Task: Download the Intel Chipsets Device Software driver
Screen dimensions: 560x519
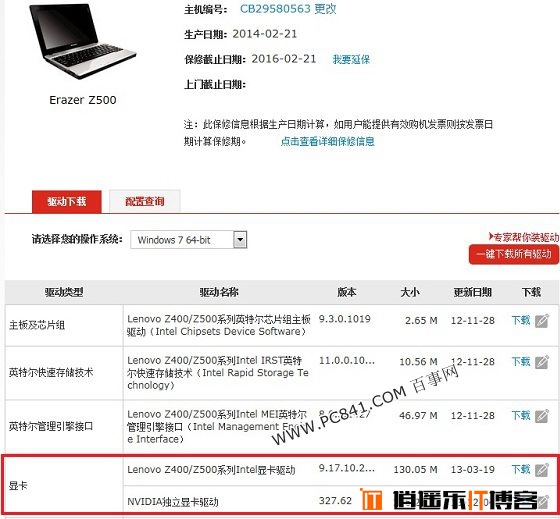Action: (521, 320)
